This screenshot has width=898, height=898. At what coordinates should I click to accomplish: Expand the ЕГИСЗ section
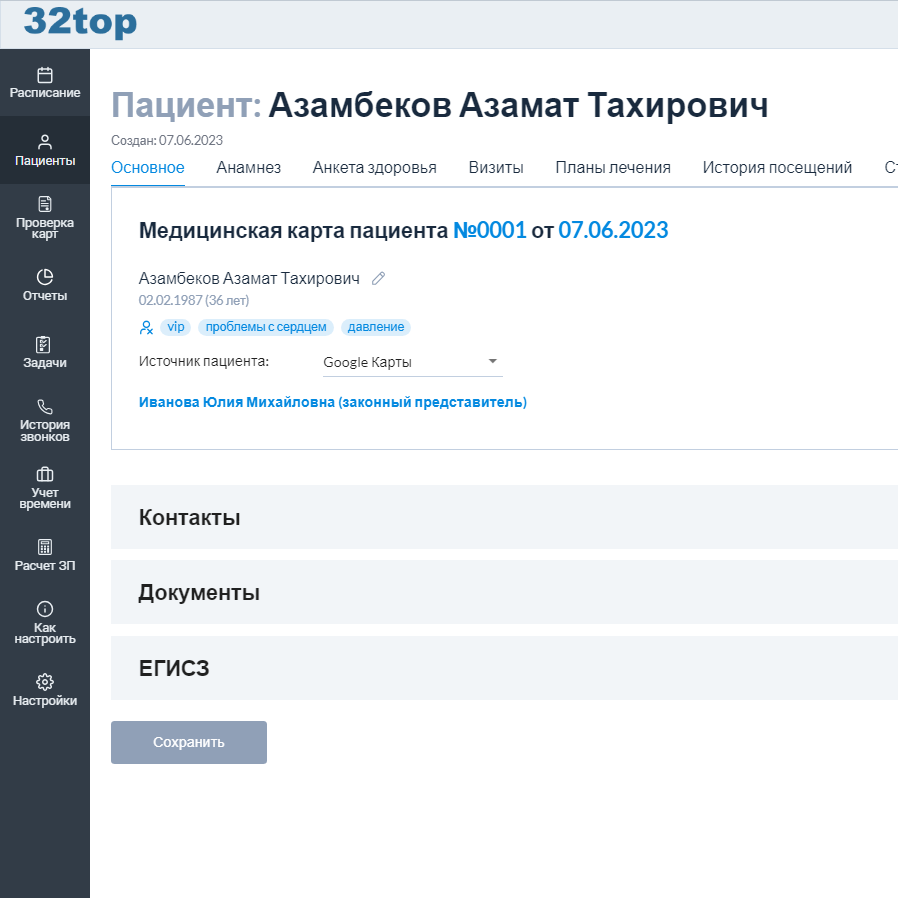coord(504,668)
